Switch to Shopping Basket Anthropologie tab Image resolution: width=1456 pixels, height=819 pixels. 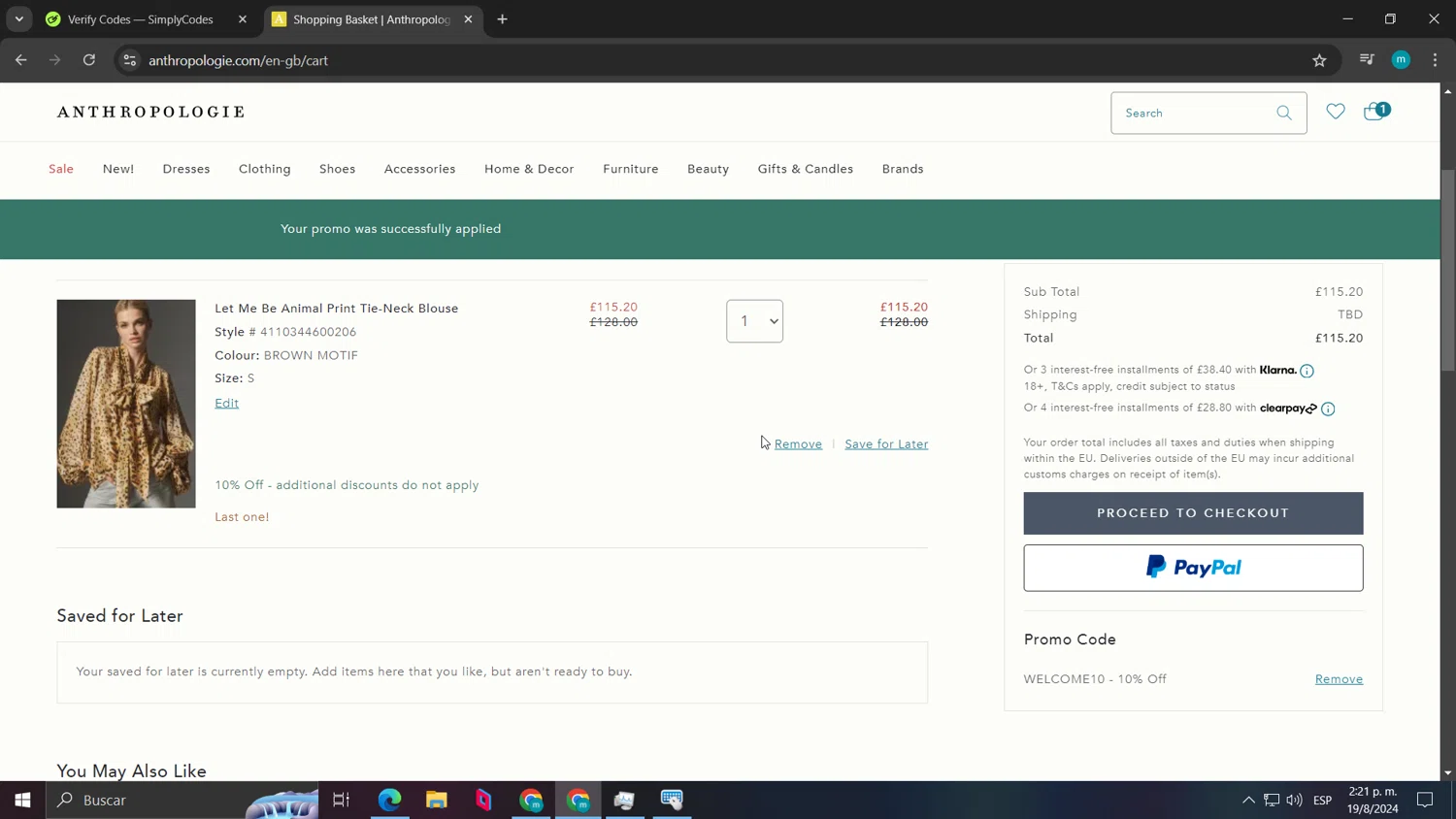[372, 19]
